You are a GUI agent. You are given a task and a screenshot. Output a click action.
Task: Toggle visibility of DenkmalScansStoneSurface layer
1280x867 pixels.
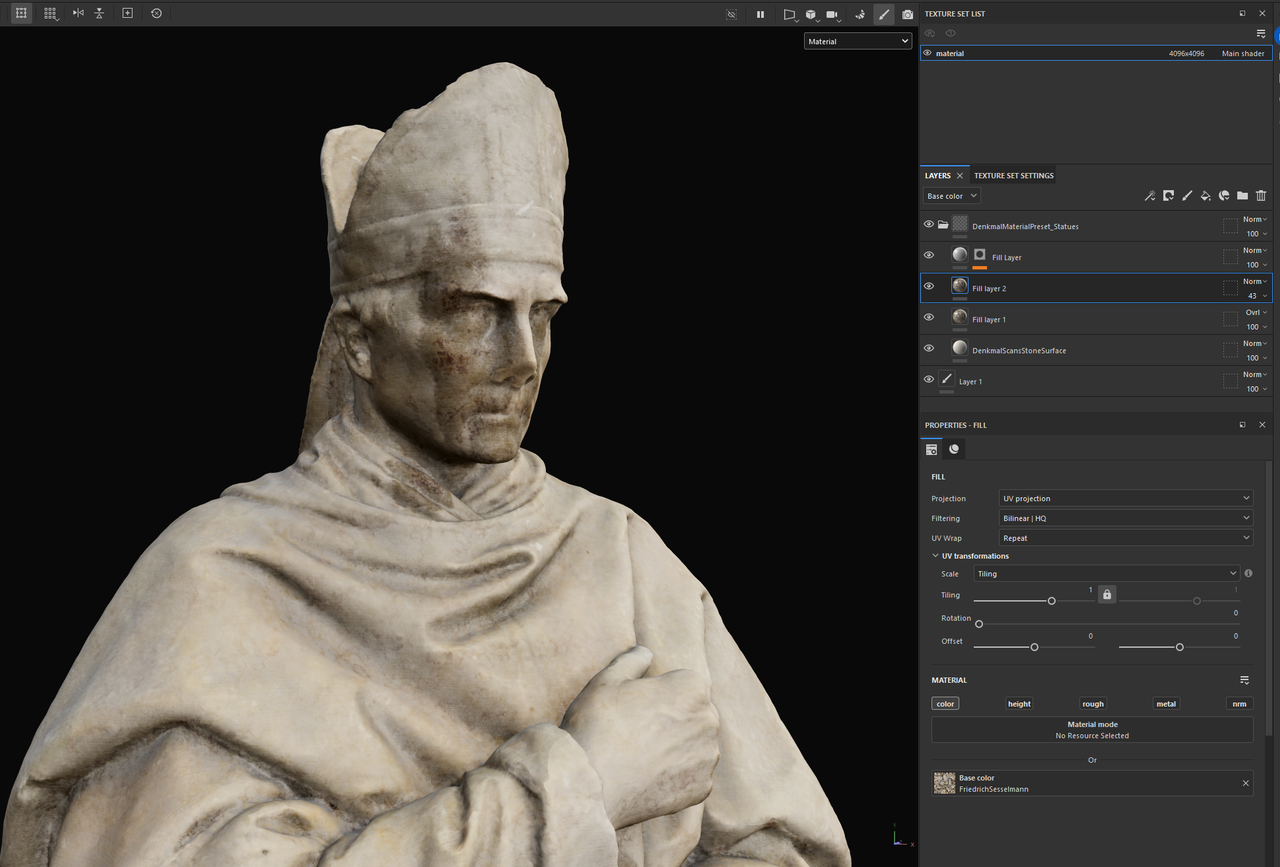point(928,348)
